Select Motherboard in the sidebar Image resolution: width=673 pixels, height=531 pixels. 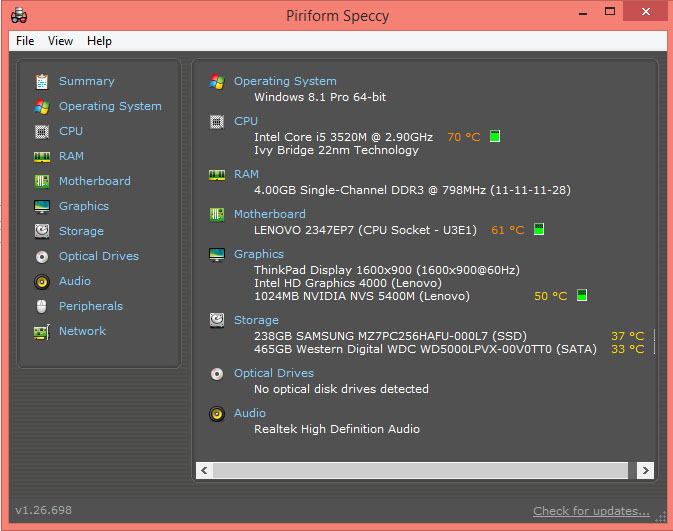pos(95,181)
